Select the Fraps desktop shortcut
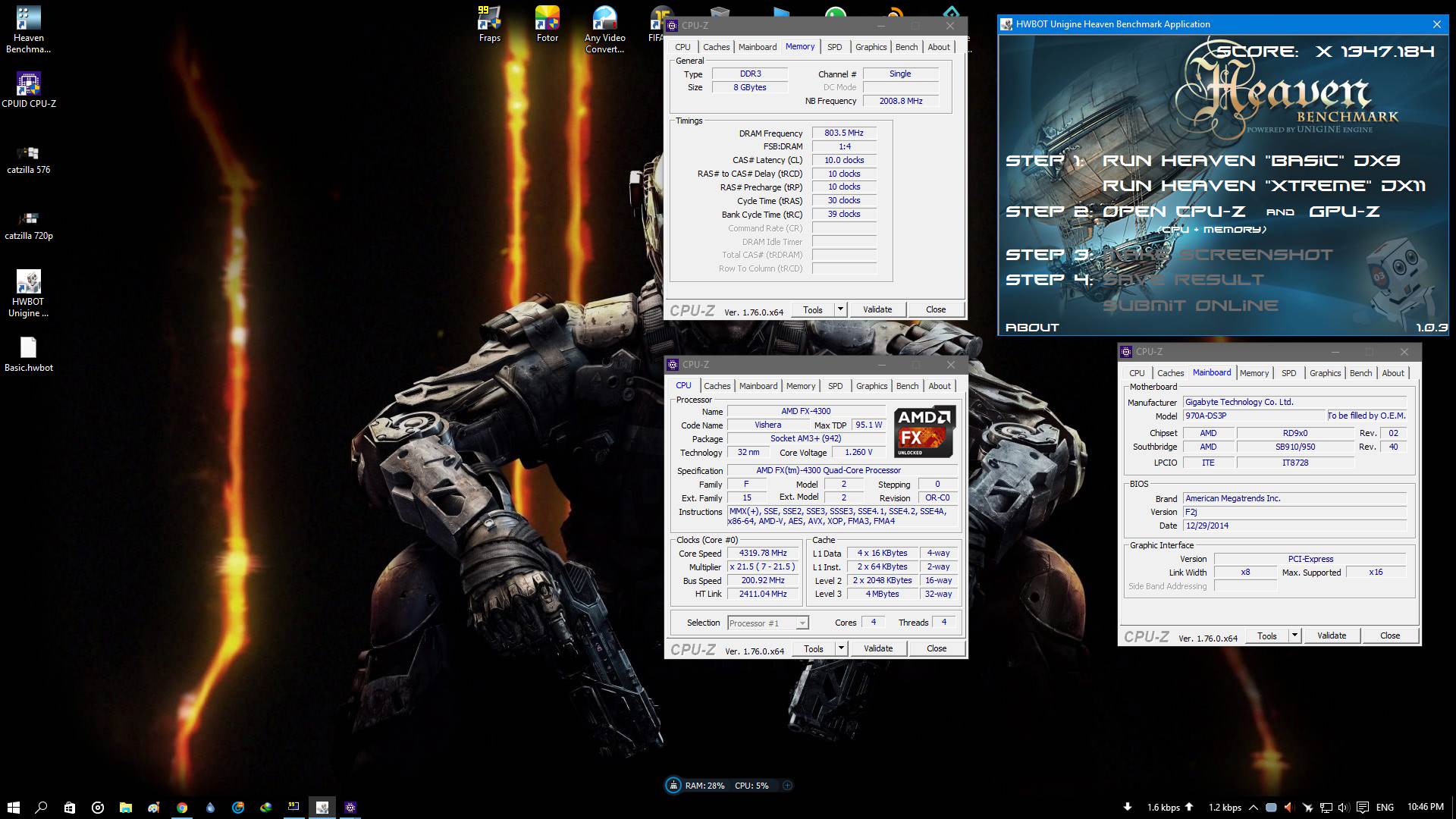The height and width of the screenshot is (819, 1456). [489, 24]
